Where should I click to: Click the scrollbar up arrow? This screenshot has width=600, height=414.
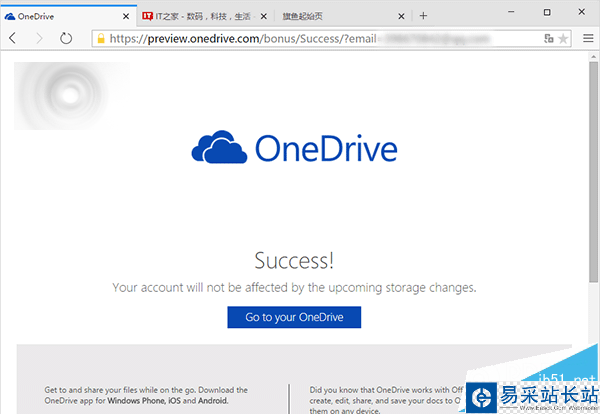pyautogui.click(x=593, y=57)
